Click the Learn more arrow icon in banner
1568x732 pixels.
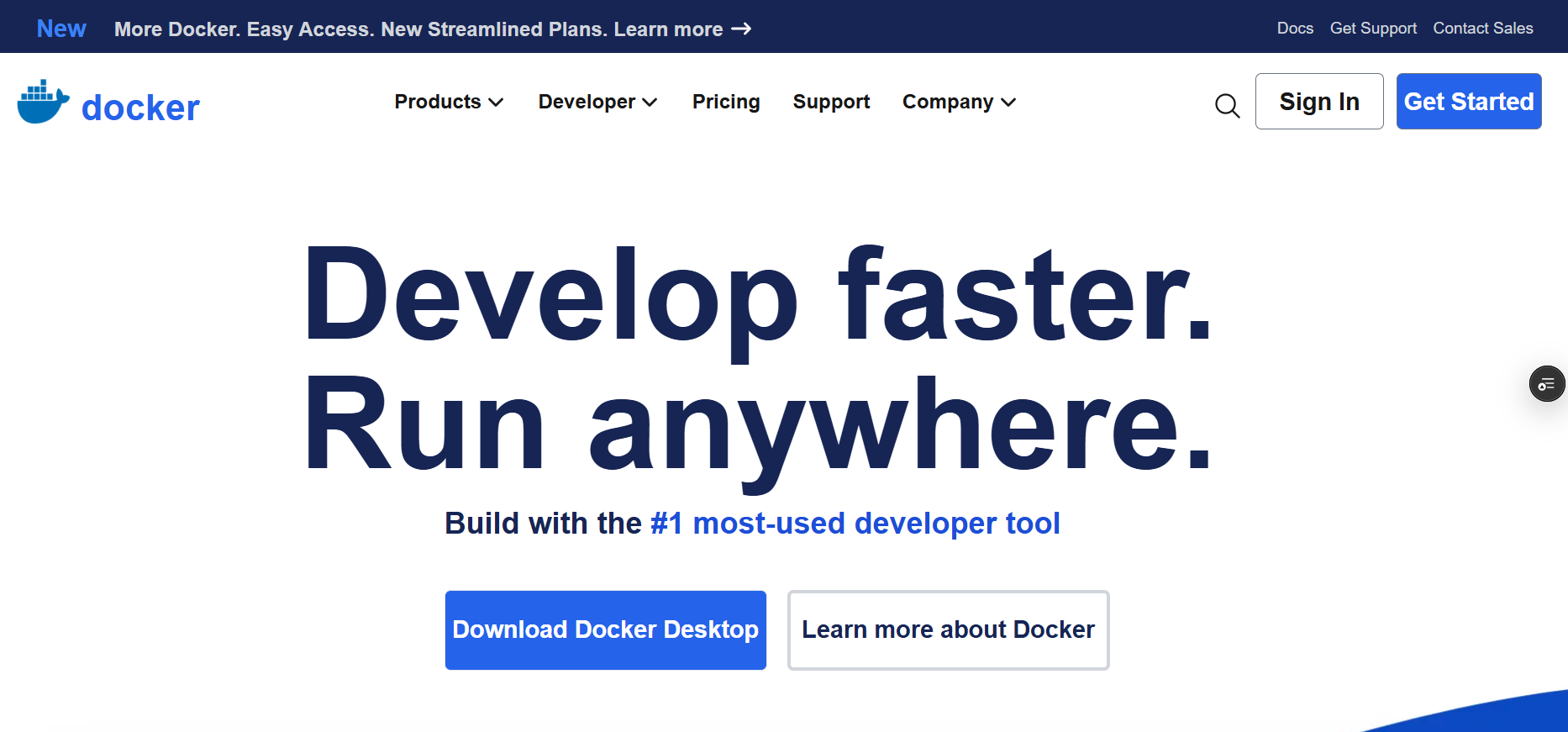pyautogui.click(x=741, y=29)
